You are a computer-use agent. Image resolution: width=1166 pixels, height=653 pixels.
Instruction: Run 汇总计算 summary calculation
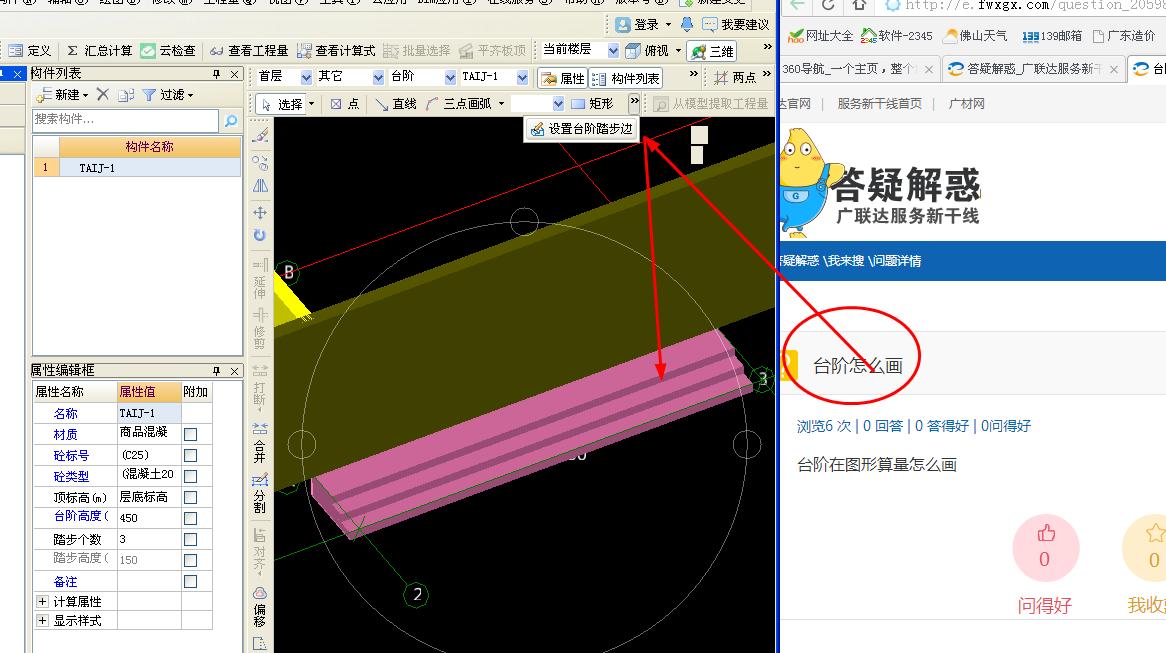click(99, 51)
